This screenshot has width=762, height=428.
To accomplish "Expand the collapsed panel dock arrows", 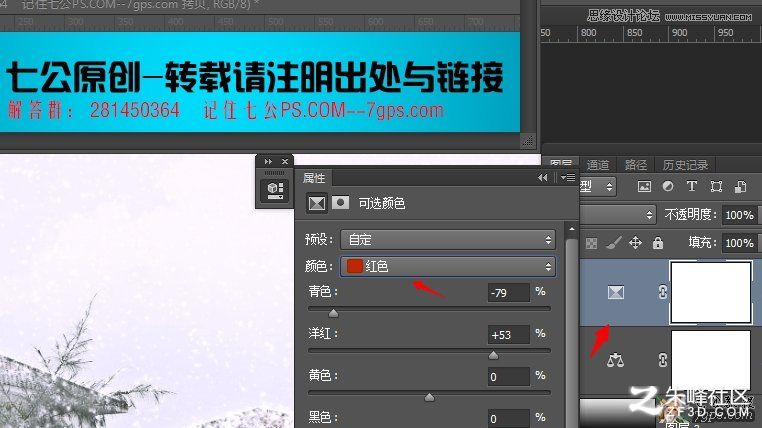I will pos(268,161).
